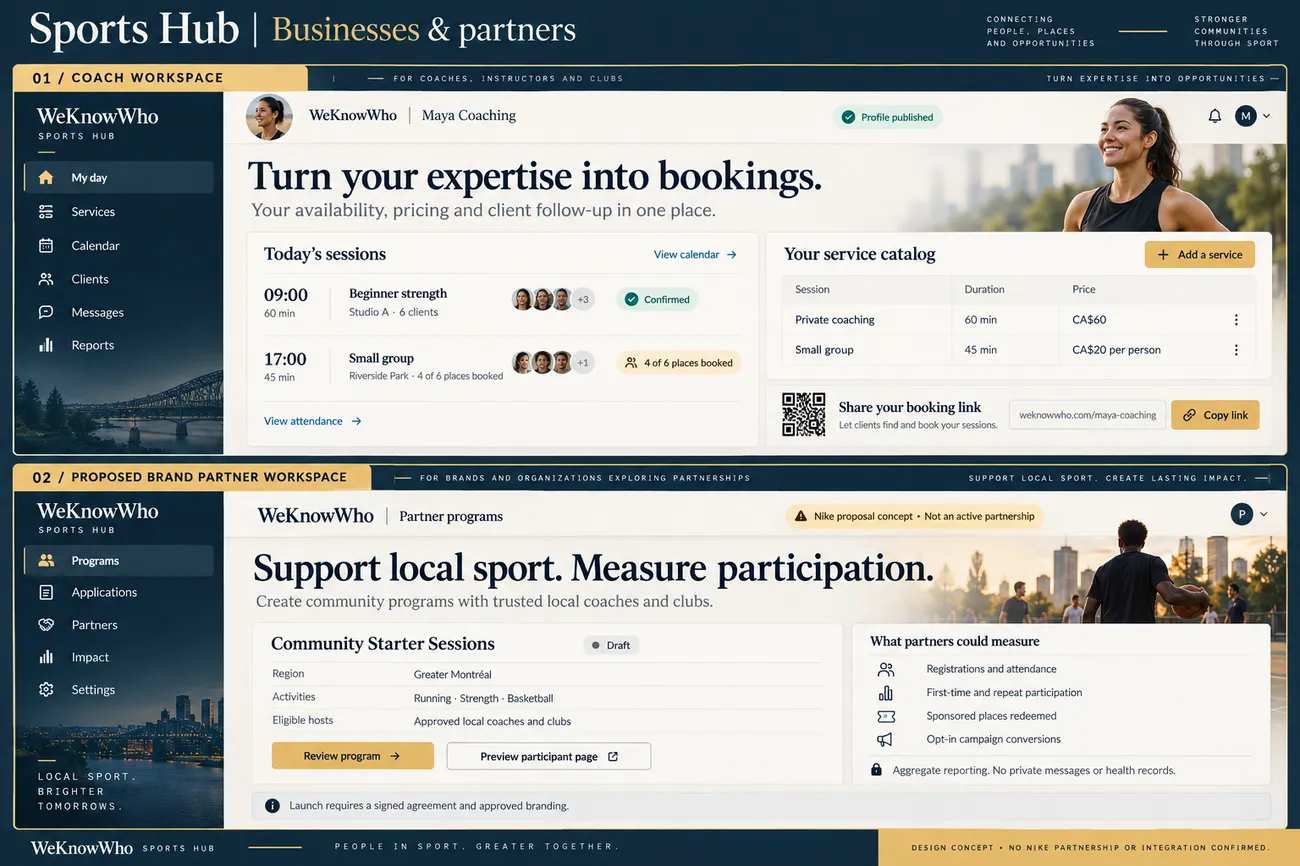Click the 4 of 6 places booked badge
This screenshot has width=1300, height=866.
point(679,363)
